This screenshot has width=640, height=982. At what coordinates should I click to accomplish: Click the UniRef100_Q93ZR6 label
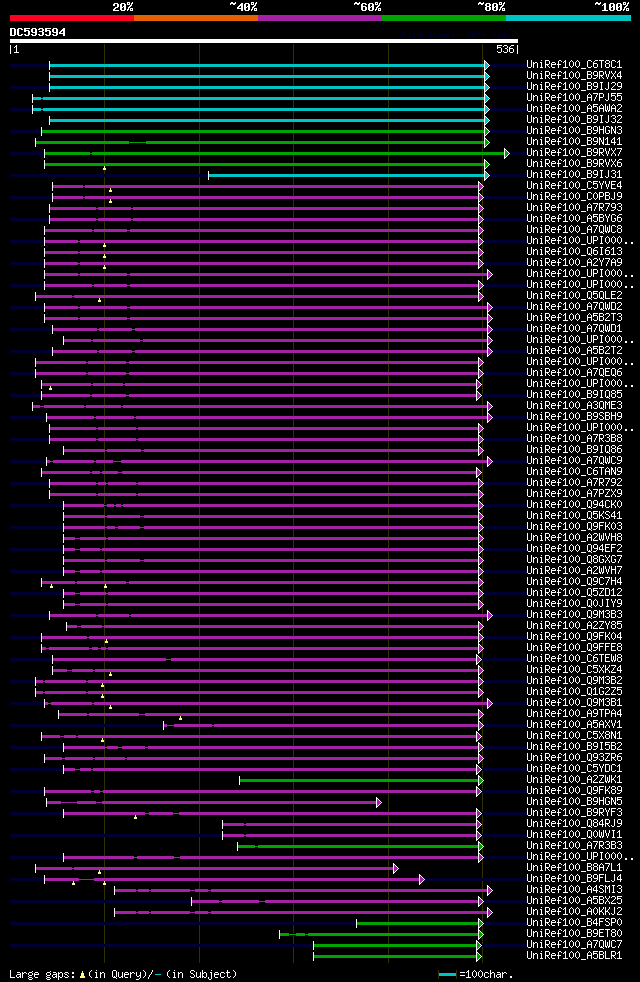(574, 758)
